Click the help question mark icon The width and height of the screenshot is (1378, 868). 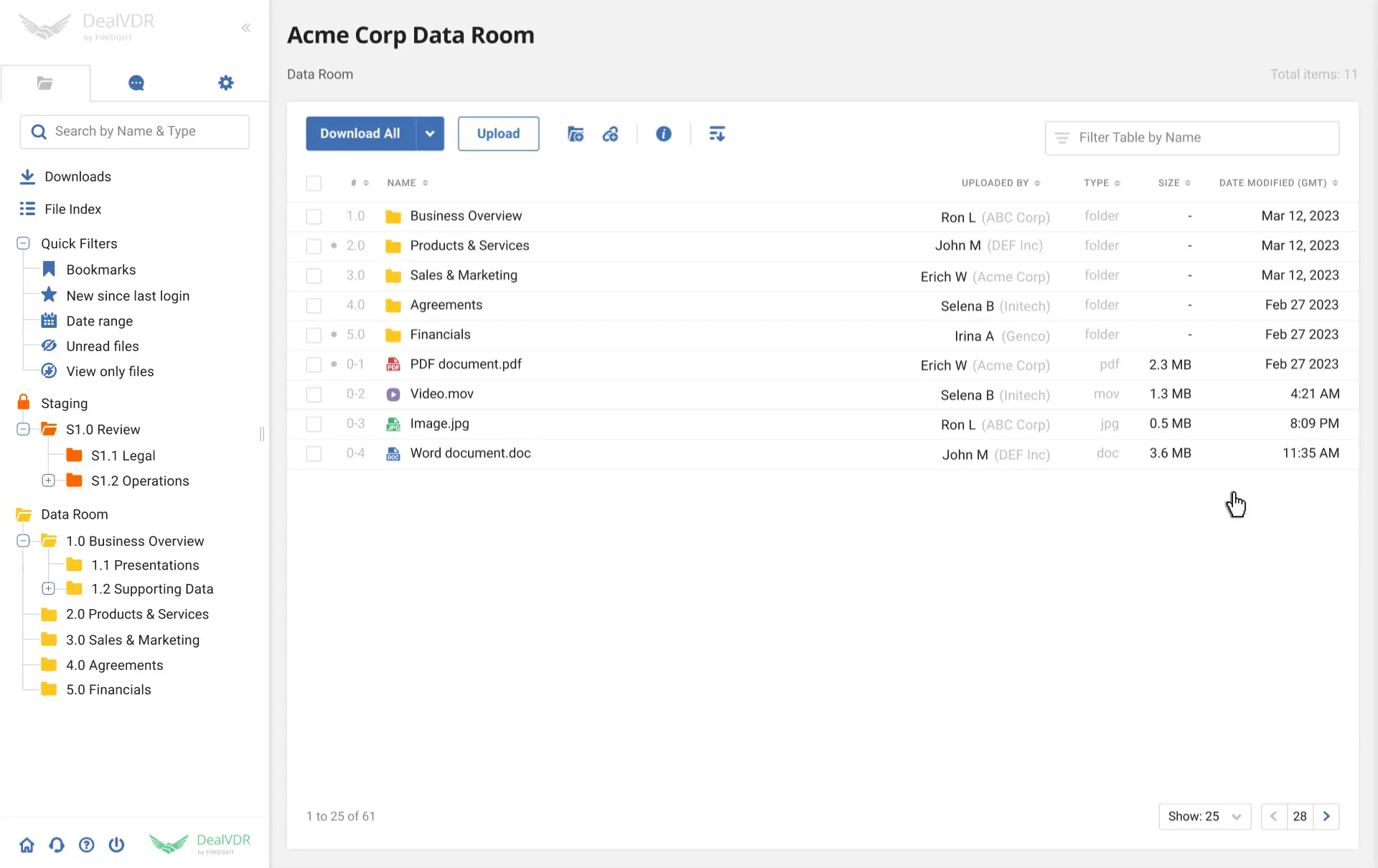point(86,844)
